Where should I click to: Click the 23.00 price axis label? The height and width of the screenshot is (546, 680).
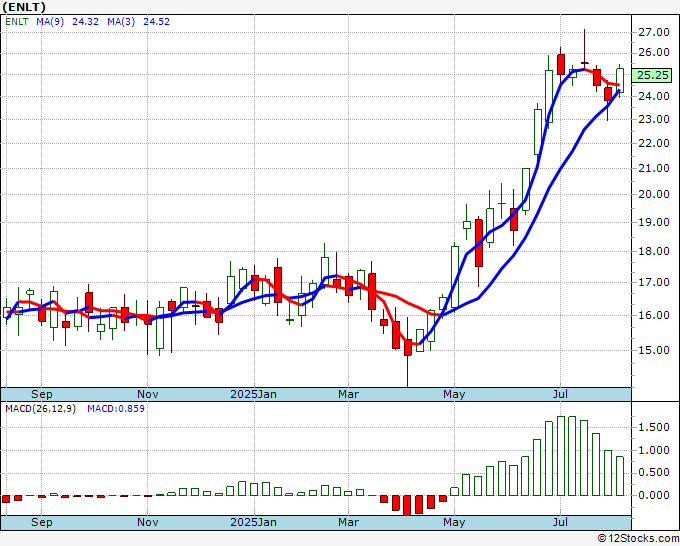pyautogui.click(x=654, y=119)
